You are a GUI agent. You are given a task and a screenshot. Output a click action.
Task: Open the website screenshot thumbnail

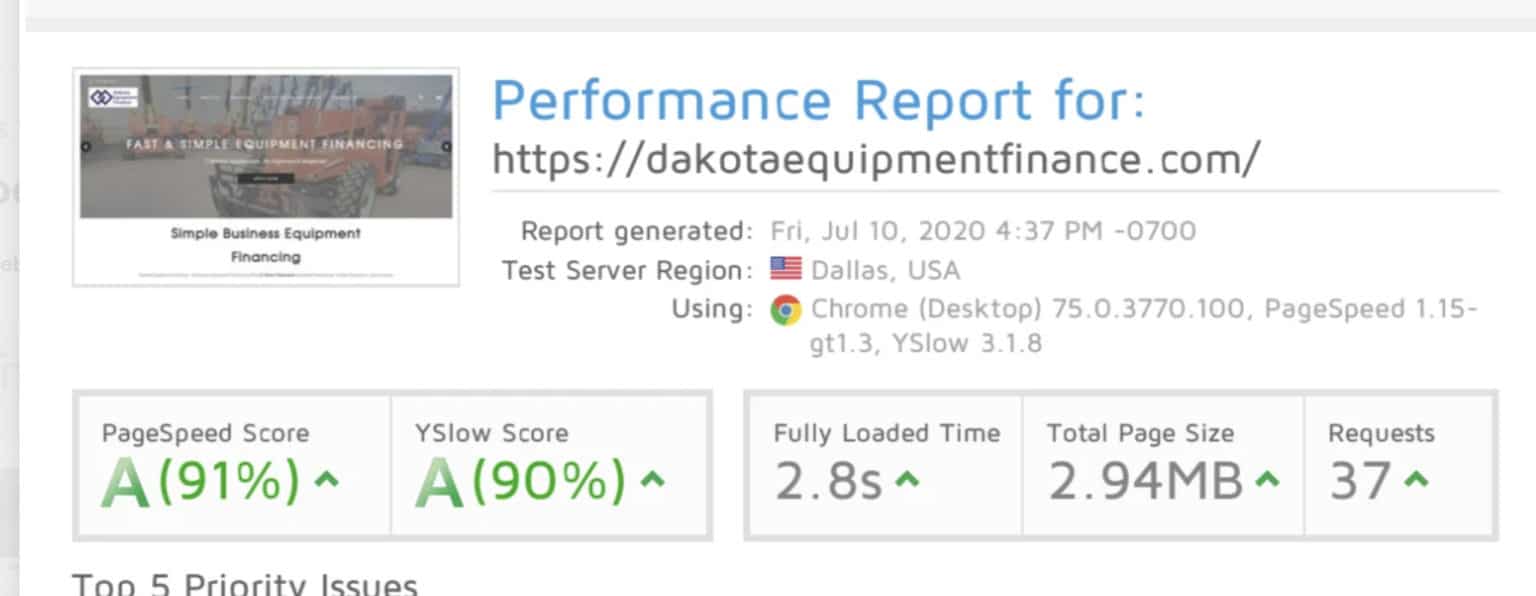[x=266, y=177]
